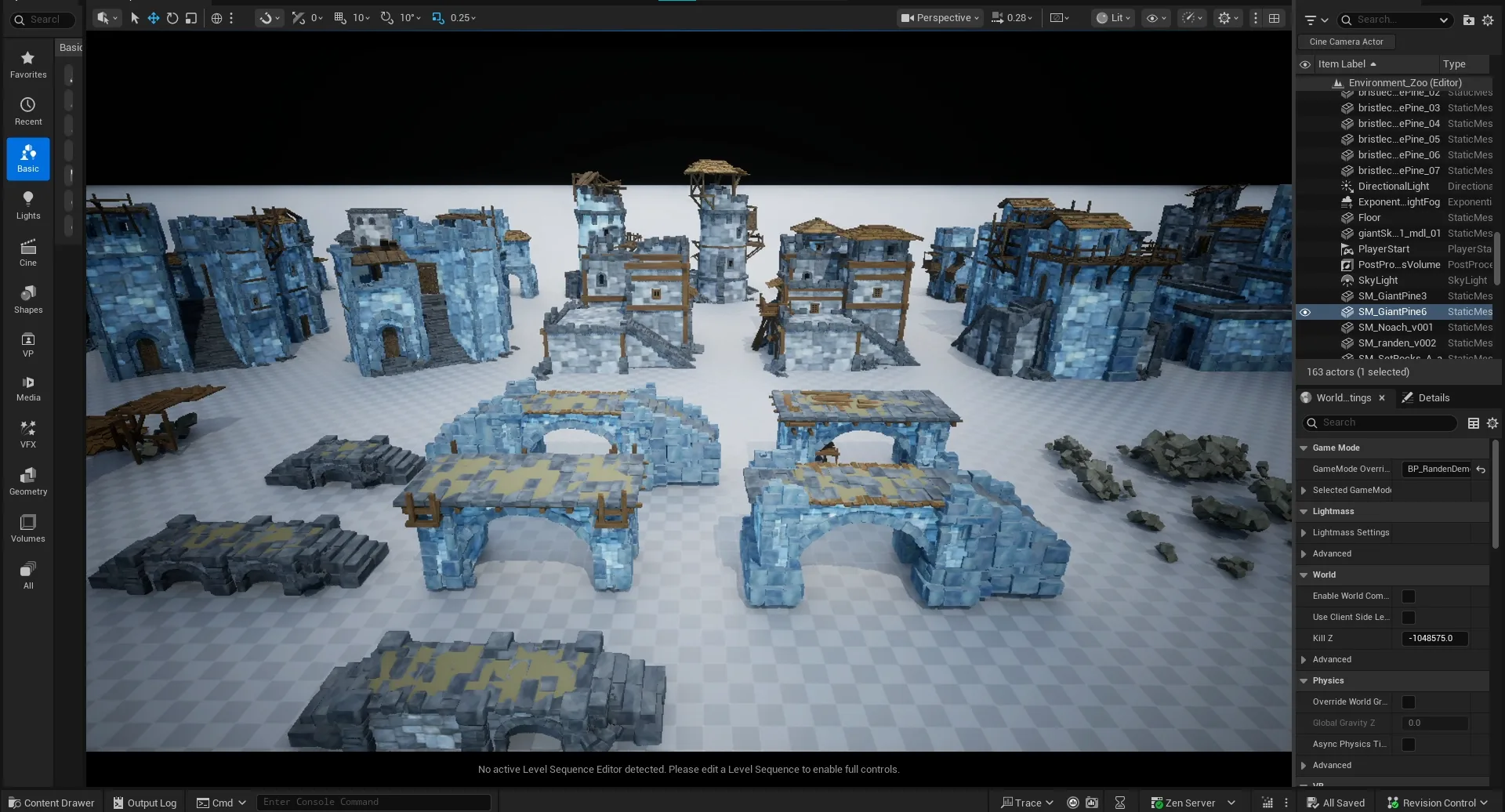
Task: Enable Override World Gravity checkbox
Action: pyautogui.click(x=1409, y=702)
